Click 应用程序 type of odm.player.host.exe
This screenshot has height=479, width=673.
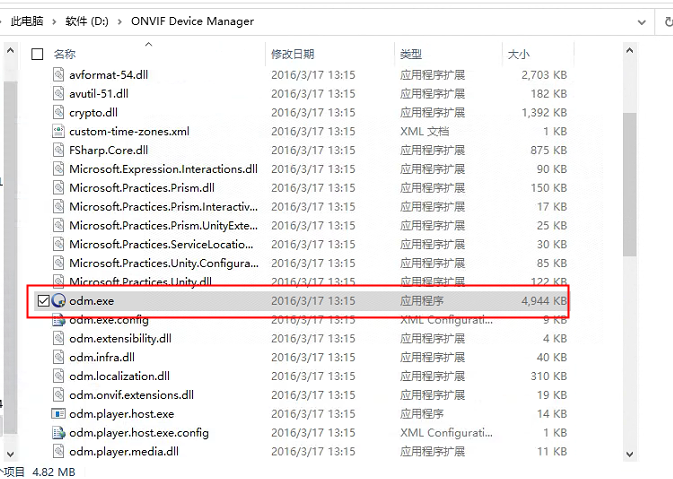click(421, 414)
